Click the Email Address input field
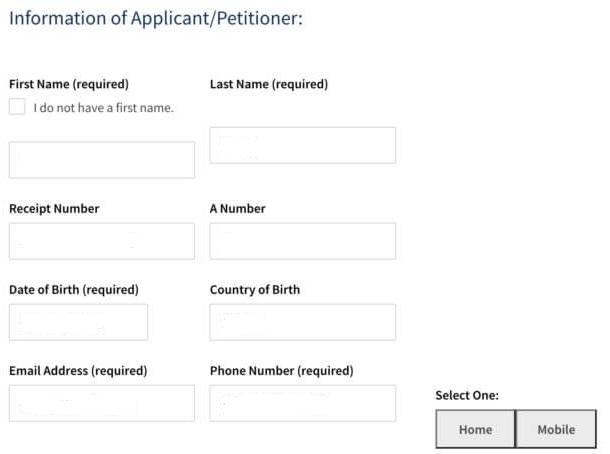The image size is (610, 454). tap(102, 403)
